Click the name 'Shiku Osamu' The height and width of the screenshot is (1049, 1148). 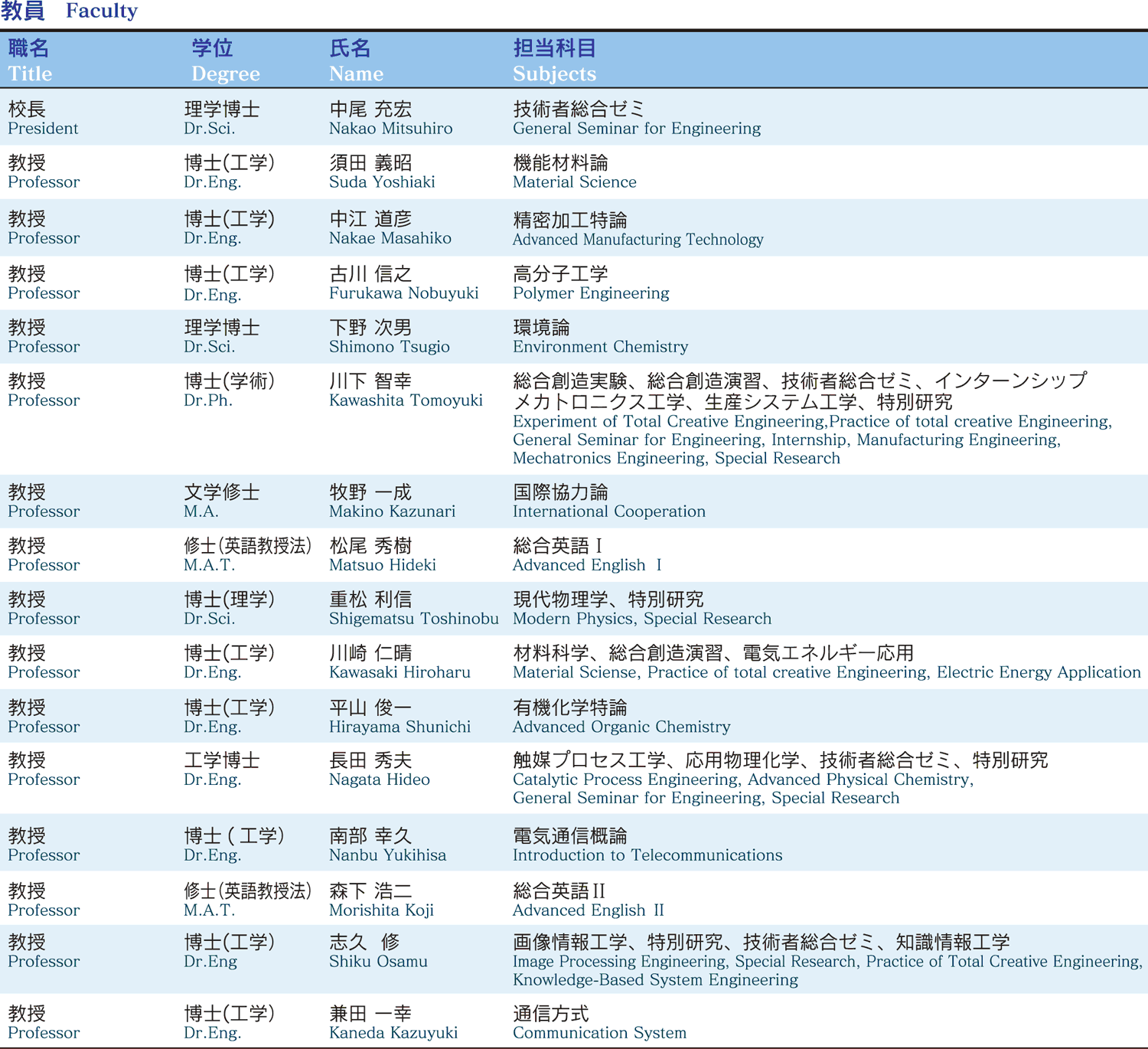(378, 962)
